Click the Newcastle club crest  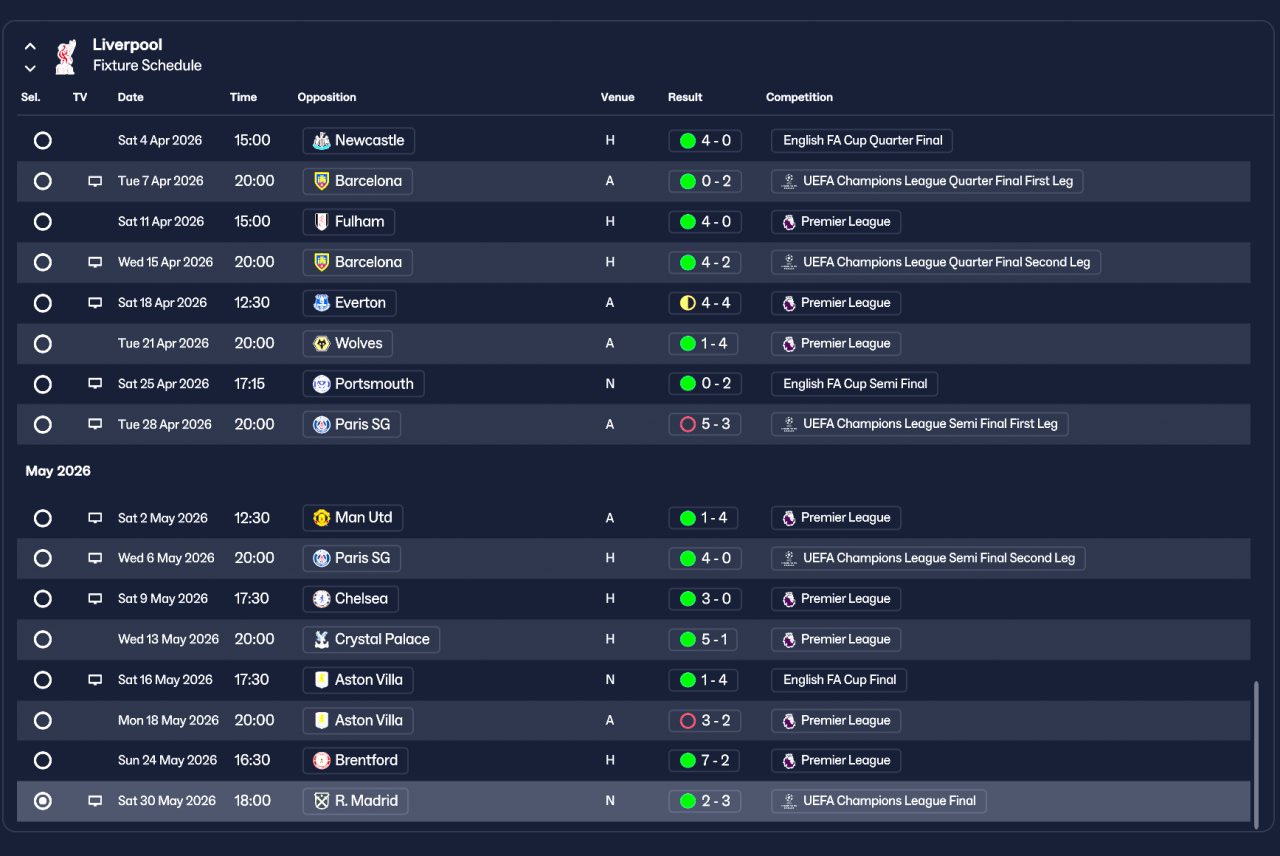tap(321, 141)
